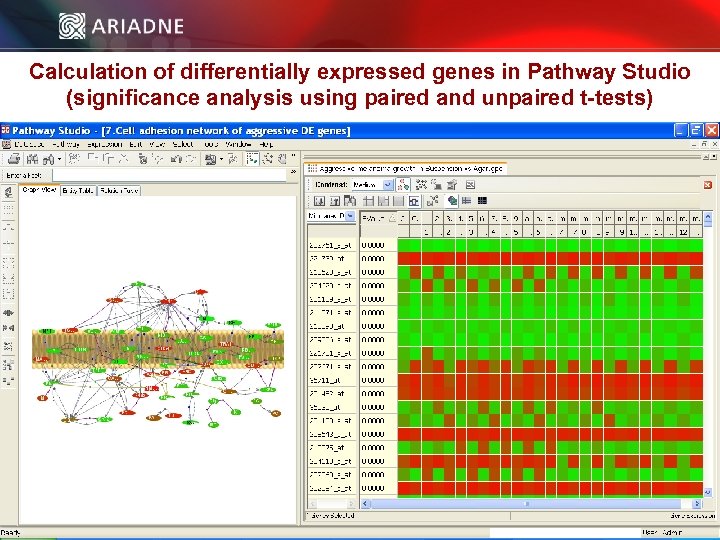The width and height of the screenshot is (720, 540).
Task: Click the heatmap vertical scroll down arrow
Action: point(708,492)
